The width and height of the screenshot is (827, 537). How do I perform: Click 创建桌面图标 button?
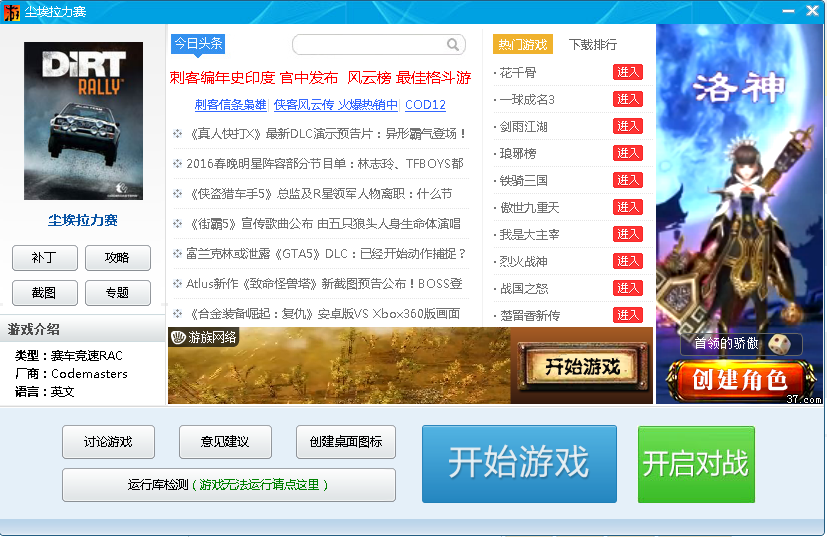click(345, 442)
